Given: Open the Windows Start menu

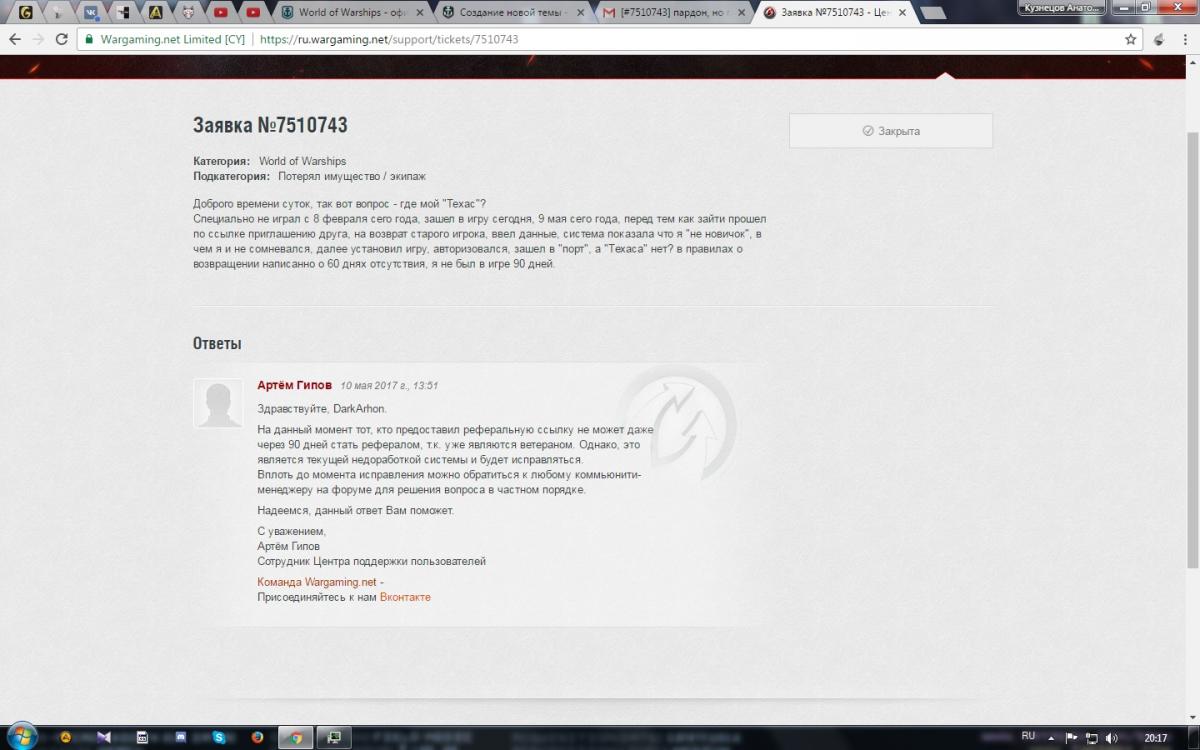Looking at the screenshot, I should (x=21, y=738).
